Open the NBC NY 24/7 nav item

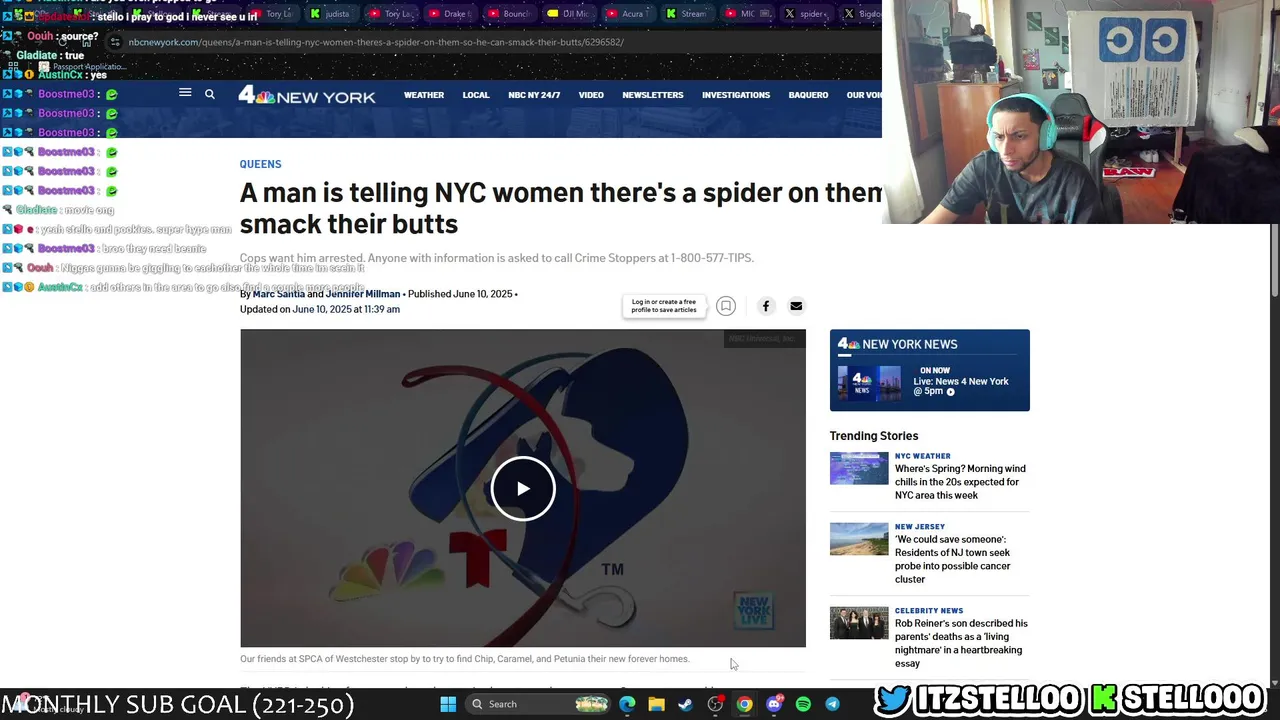point(534,95)
